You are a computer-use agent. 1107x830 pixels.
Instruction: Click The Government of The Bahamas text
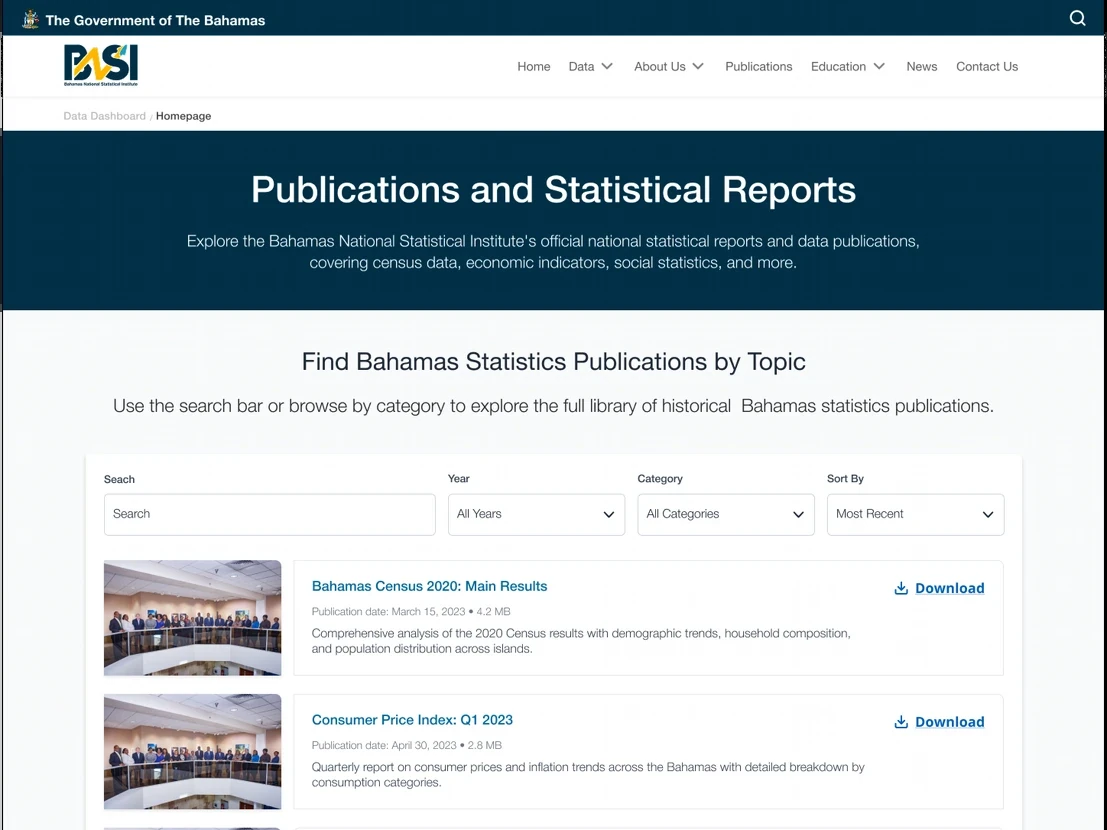click(x=155, y=20)
